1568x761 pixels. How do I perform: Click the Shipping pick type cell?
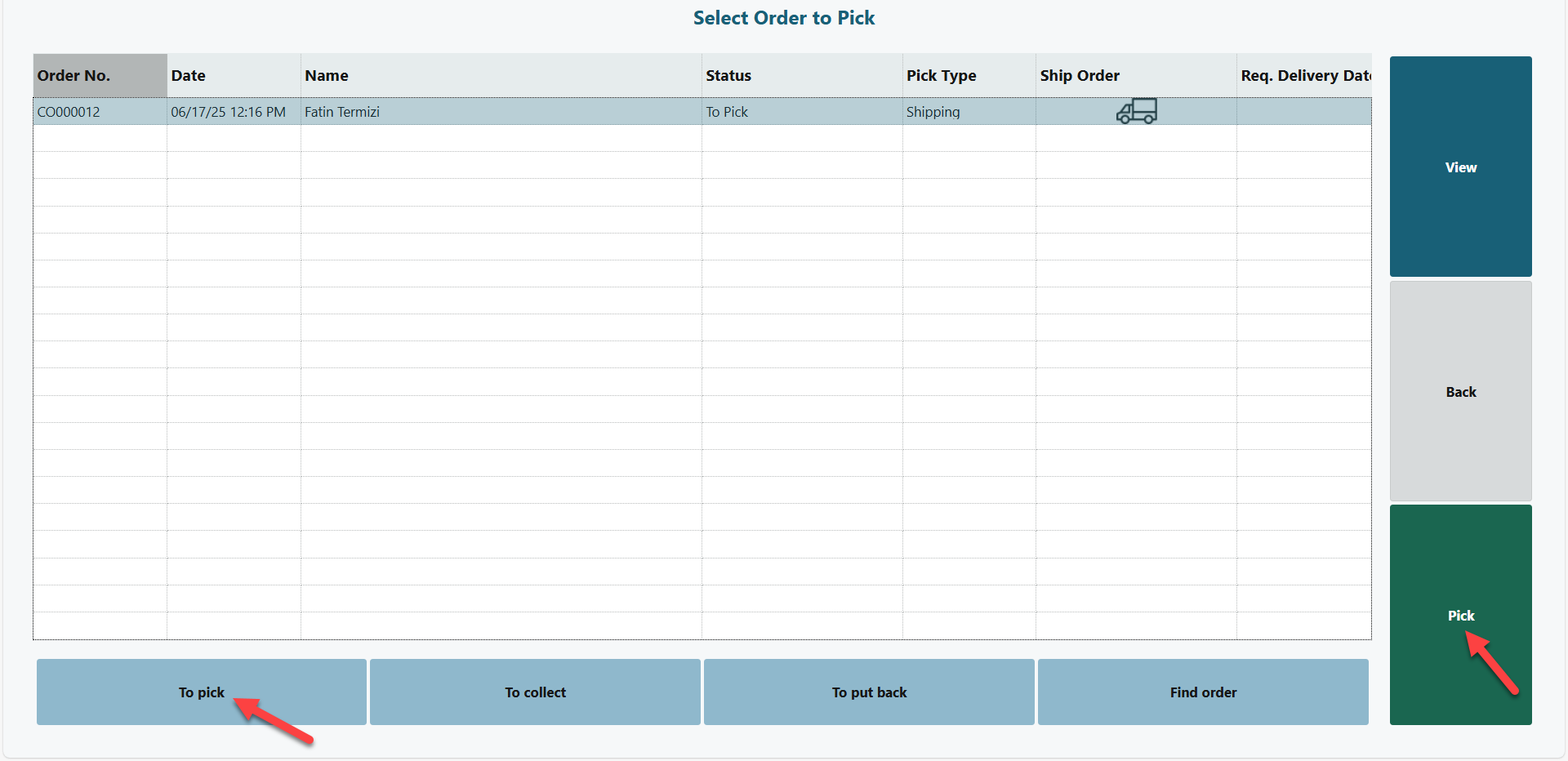point(933,112)
